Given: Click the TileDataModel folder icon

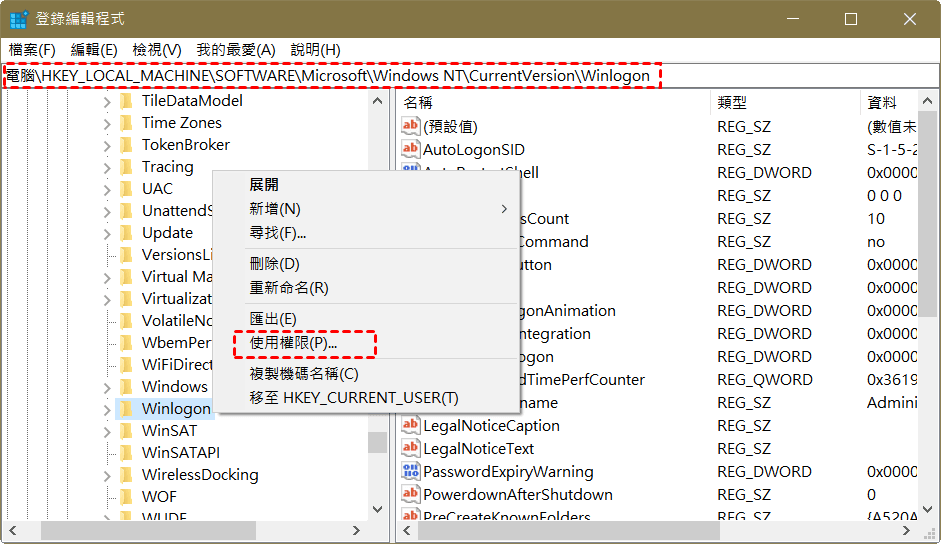Looking at the screenshot, I should (x=126, y=101).
